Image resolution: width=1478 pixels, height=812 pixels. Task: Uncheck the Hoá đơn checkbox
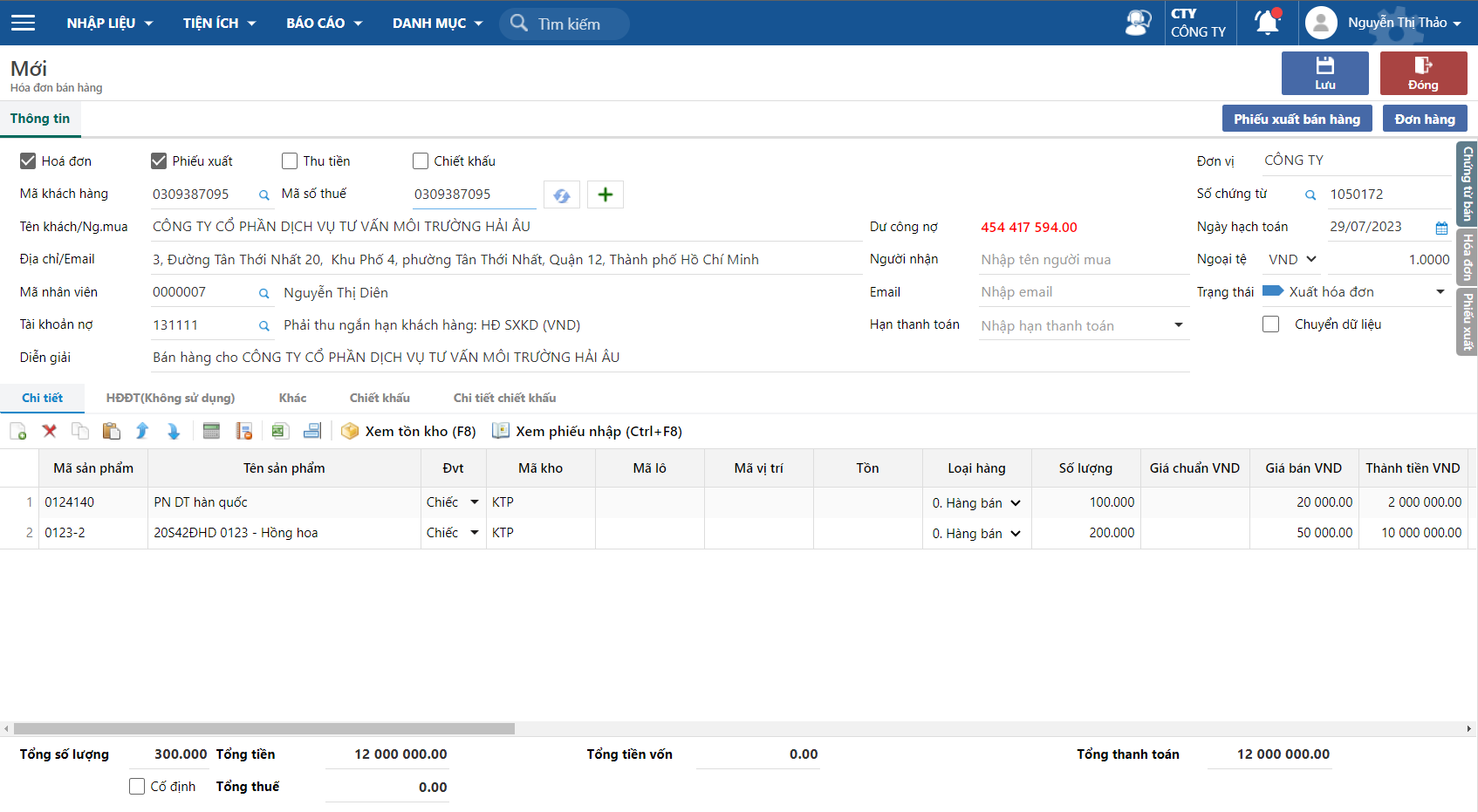point(28,160)
